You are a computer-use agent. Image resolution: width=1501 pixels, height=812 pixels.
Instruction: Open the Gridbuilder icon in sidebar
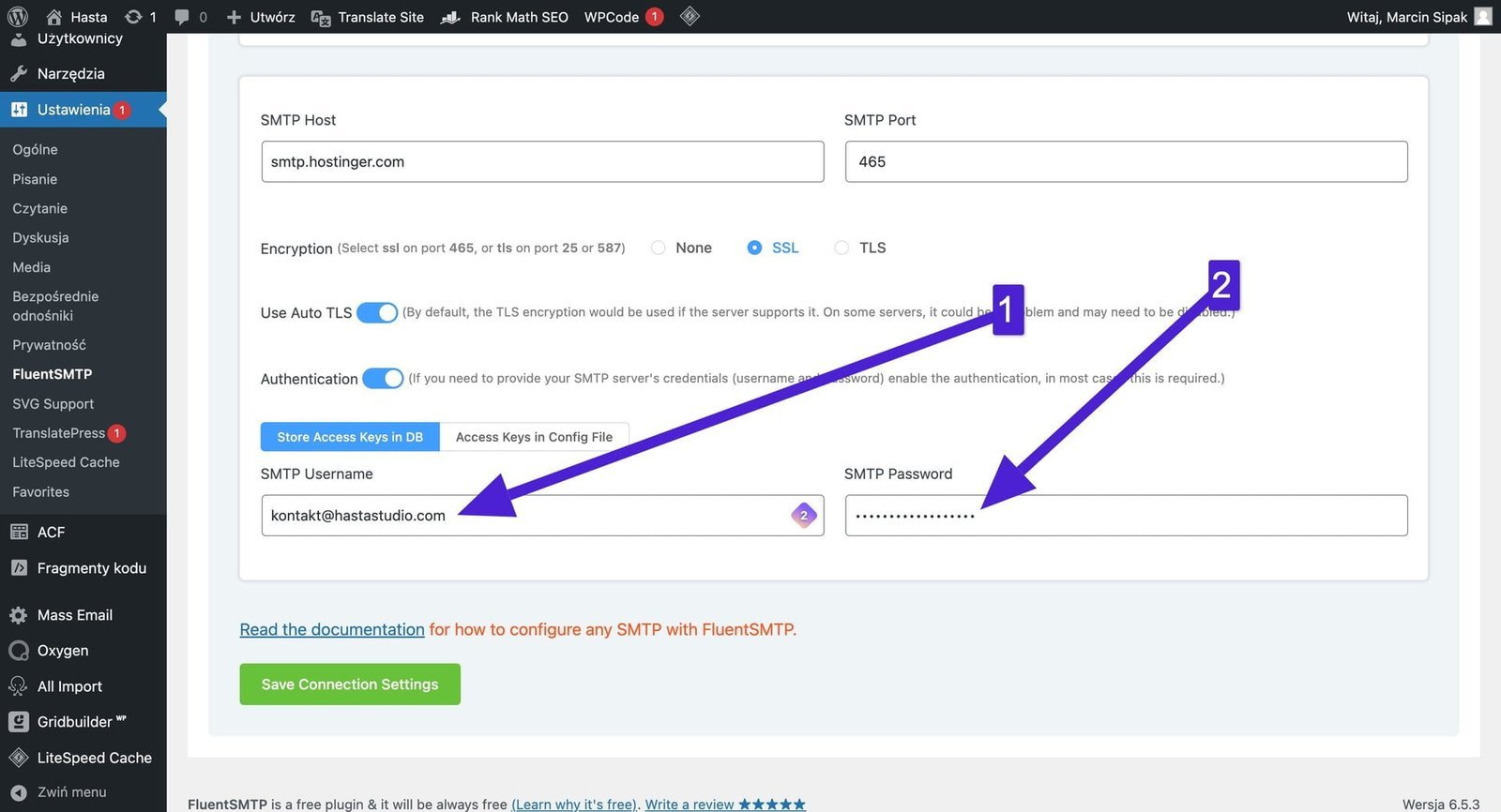click(18, 722)
